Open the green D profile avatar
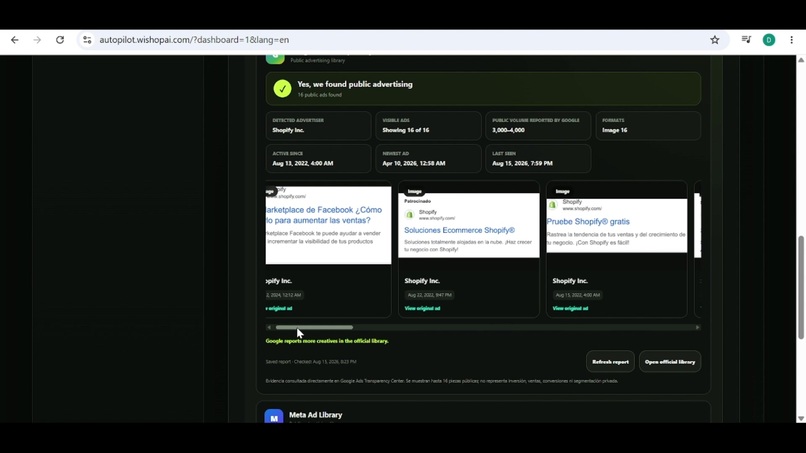Viewport: 806px width, 453px height. click(769, 40)
